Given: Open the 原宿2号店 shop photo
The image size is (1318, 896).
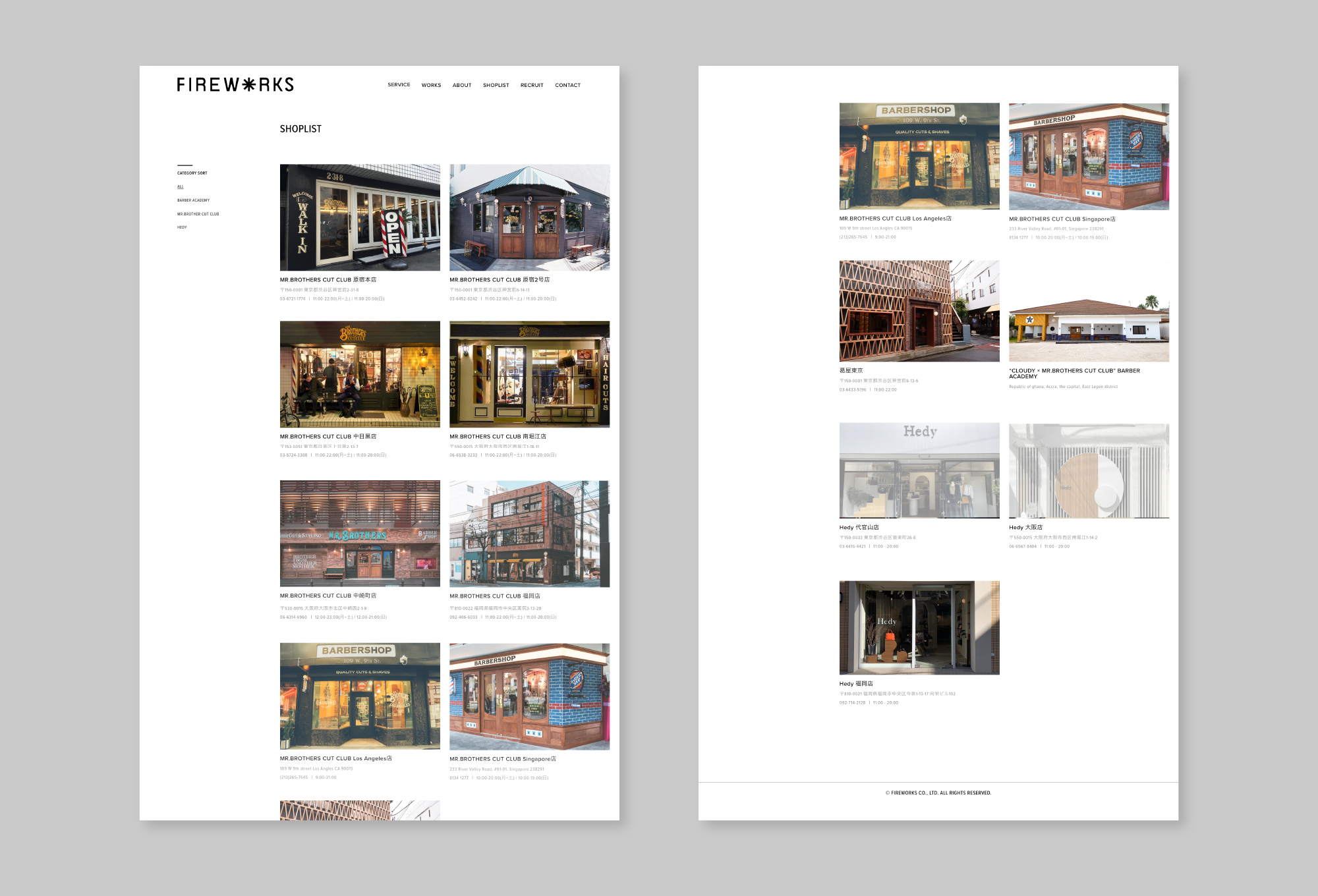Looking at the screenshot, I should (529, 217).
